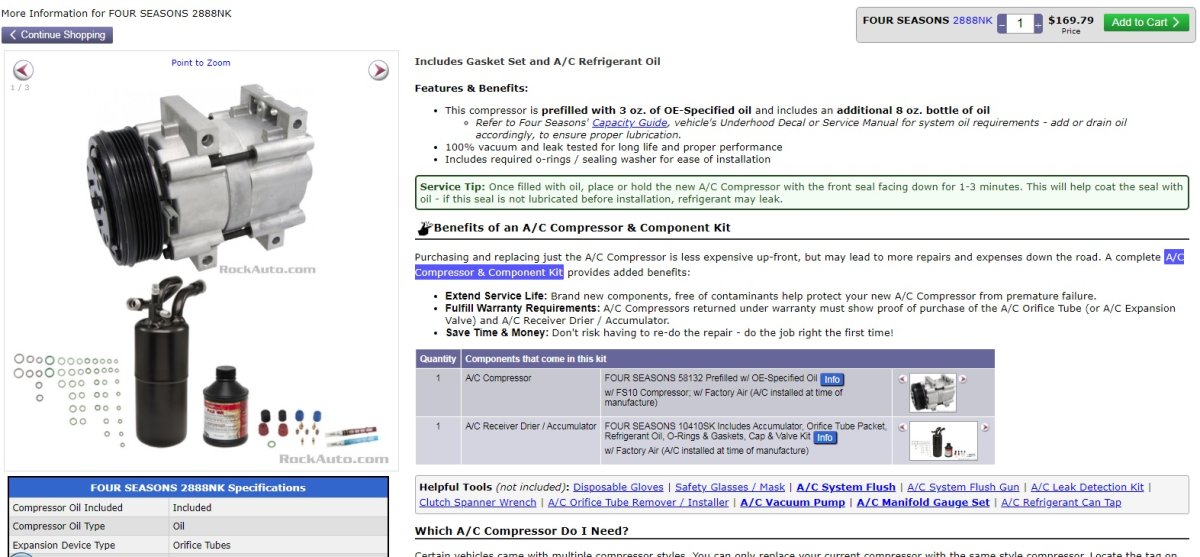The width and height of the screenshot is (1200, 557).
Task: Open A/C System Flush link
Action: click(846, 487)
